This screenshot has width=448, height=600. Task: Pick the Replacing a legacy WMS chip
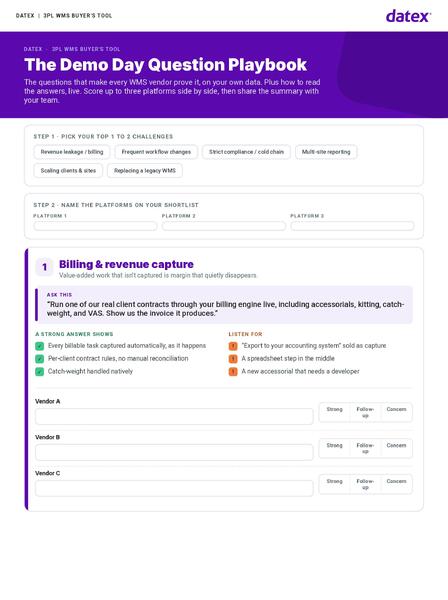coord(145,171)
